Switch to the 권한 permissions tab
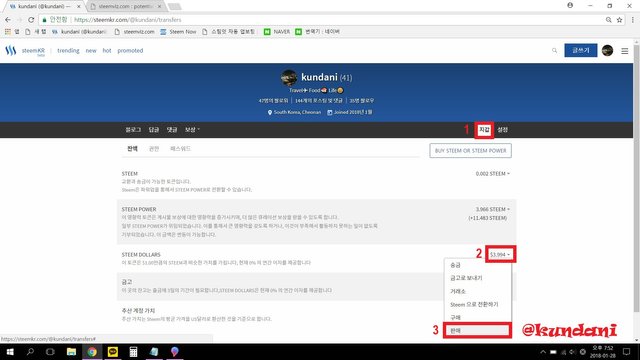Viewport: 640px width, 360px height. coord(154,149)
